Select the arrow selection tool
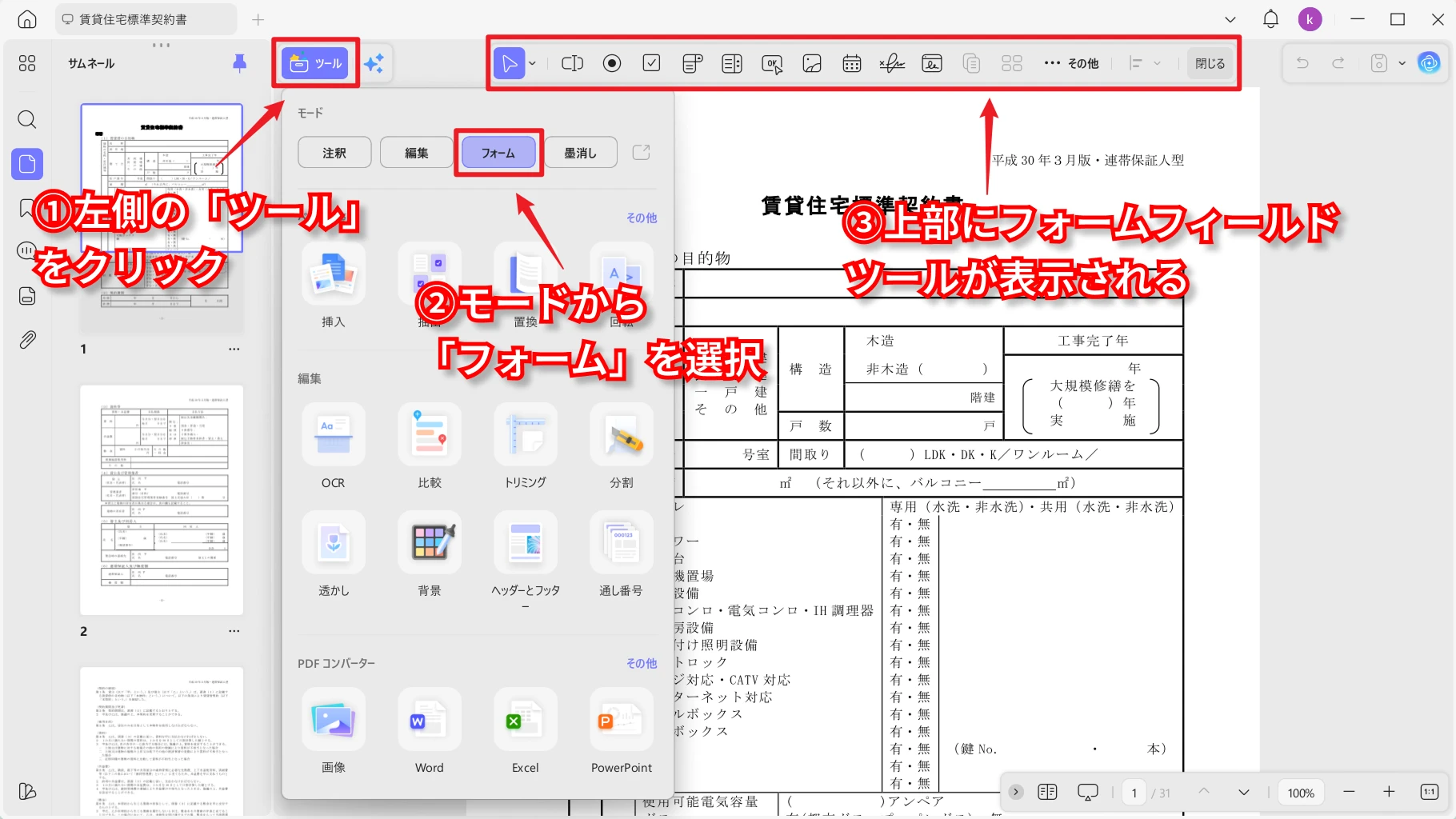1456x819 pixels. 509,63
